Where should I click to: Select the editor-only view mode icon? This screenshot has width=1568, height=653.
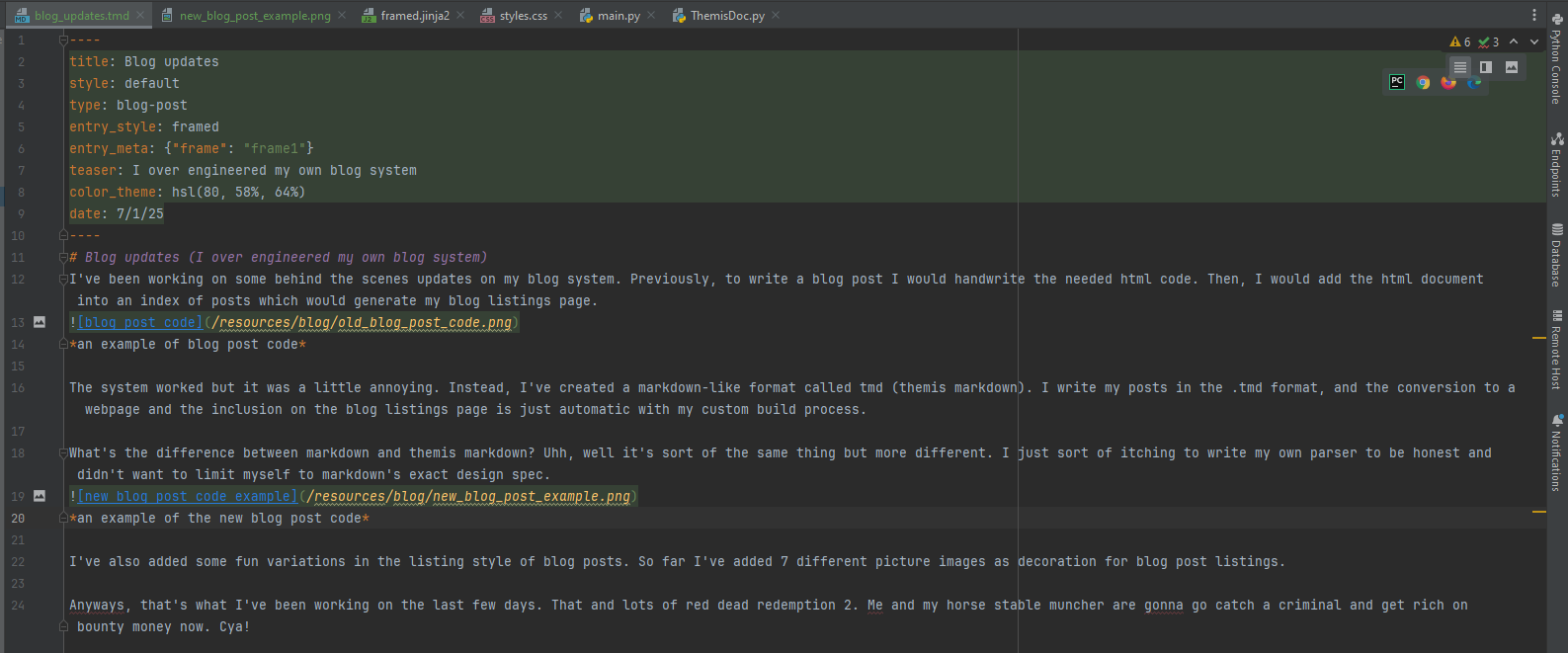tap(1460, 67)
